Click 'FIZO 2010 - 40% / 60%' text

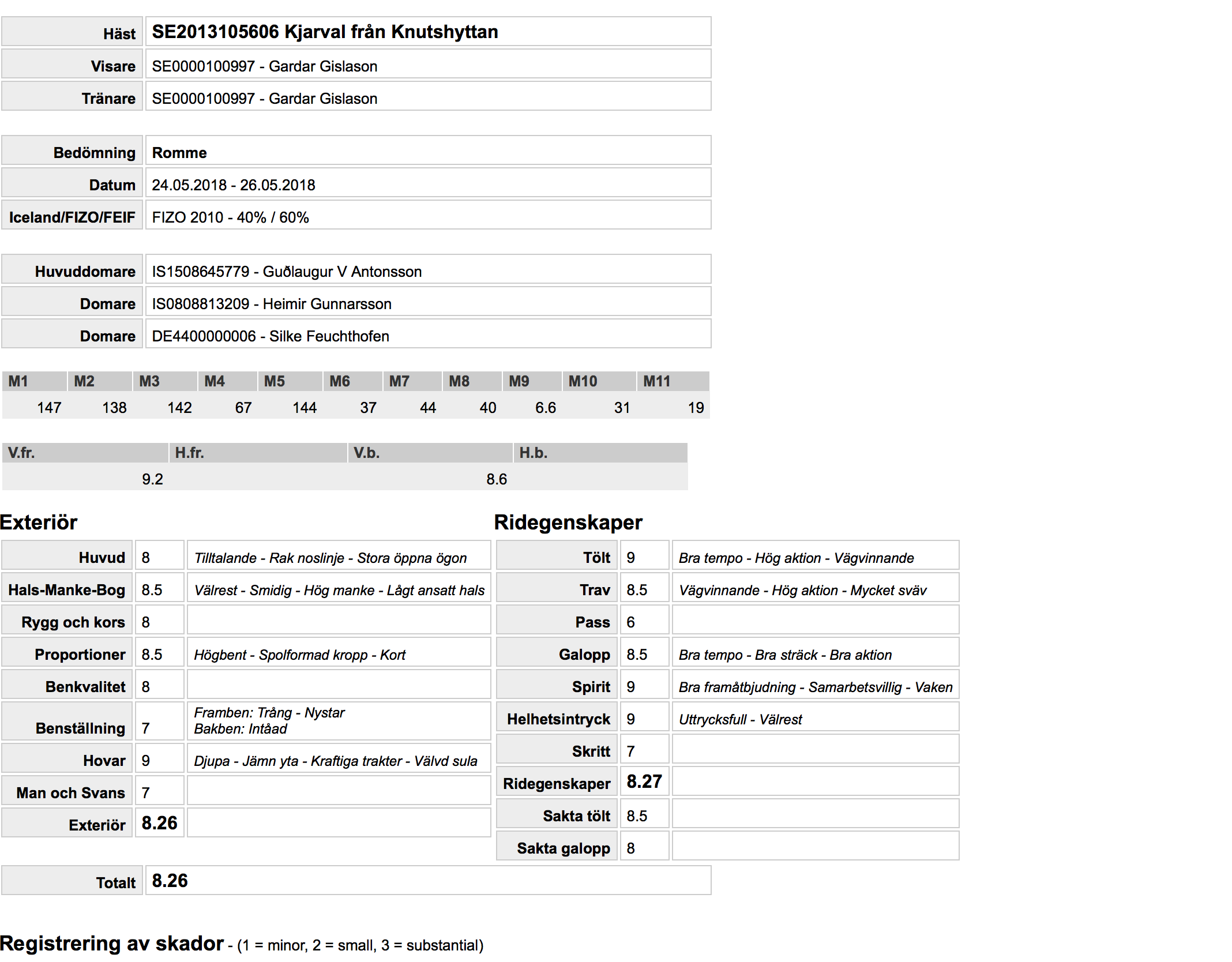230,217
